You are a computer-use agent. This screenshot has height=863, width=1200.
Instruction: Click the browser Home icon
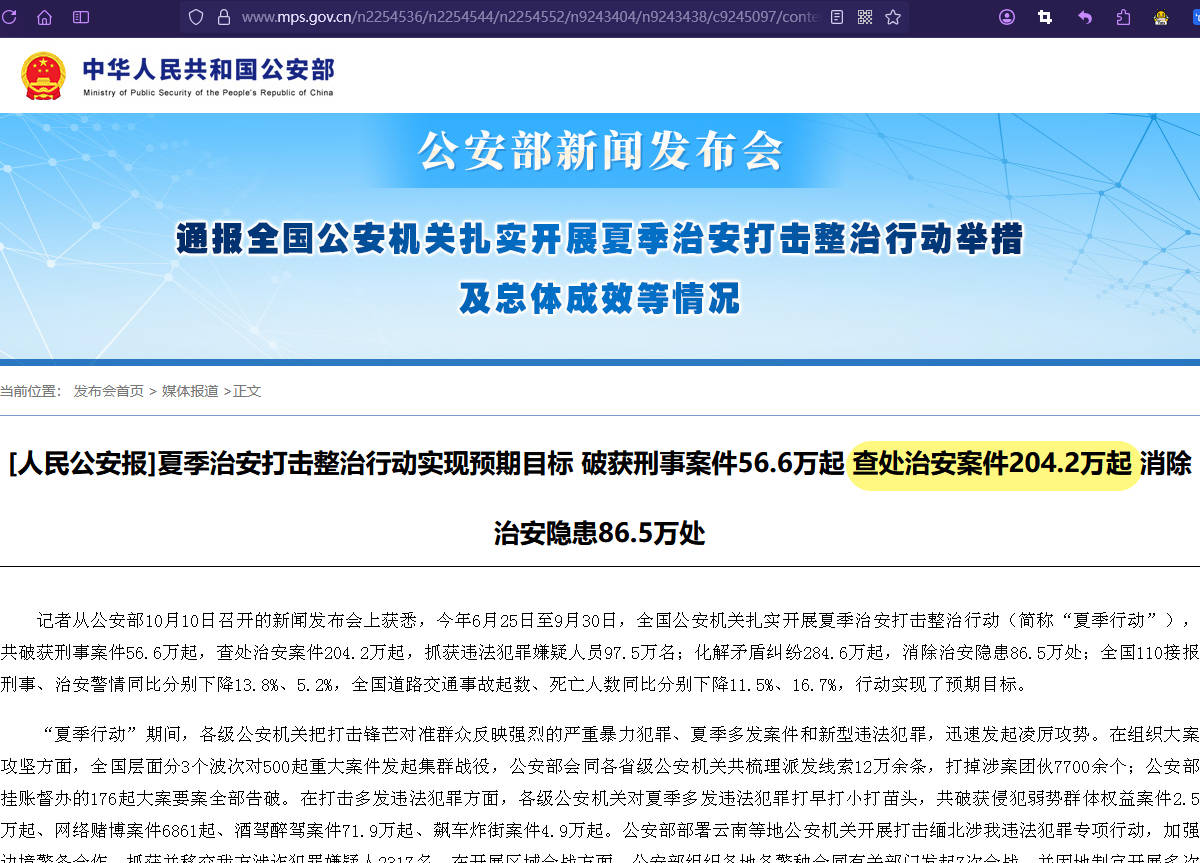pos(44,16)
